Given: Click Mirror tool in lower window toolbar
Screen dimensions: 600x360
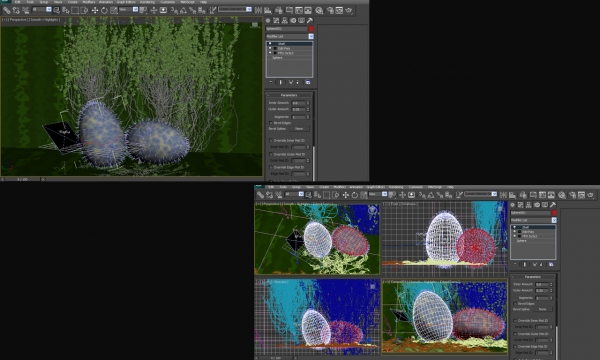Looking at the screenshot, I should 504,195.
